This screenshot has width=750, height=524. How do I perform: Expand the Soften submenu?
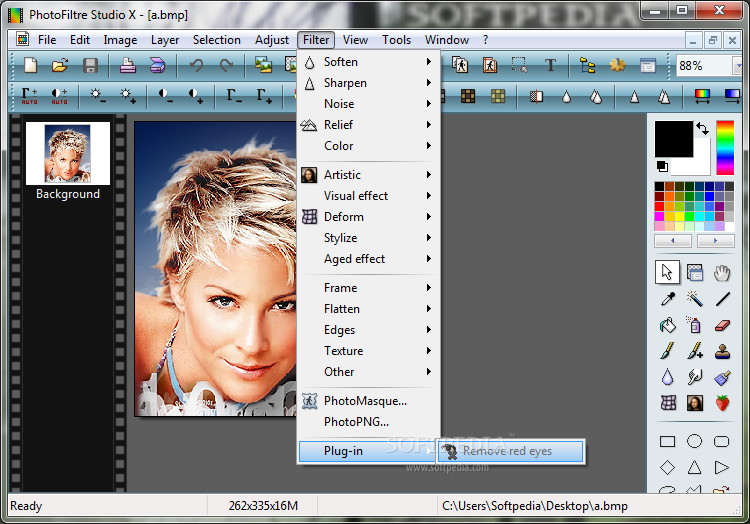[368, 62]
